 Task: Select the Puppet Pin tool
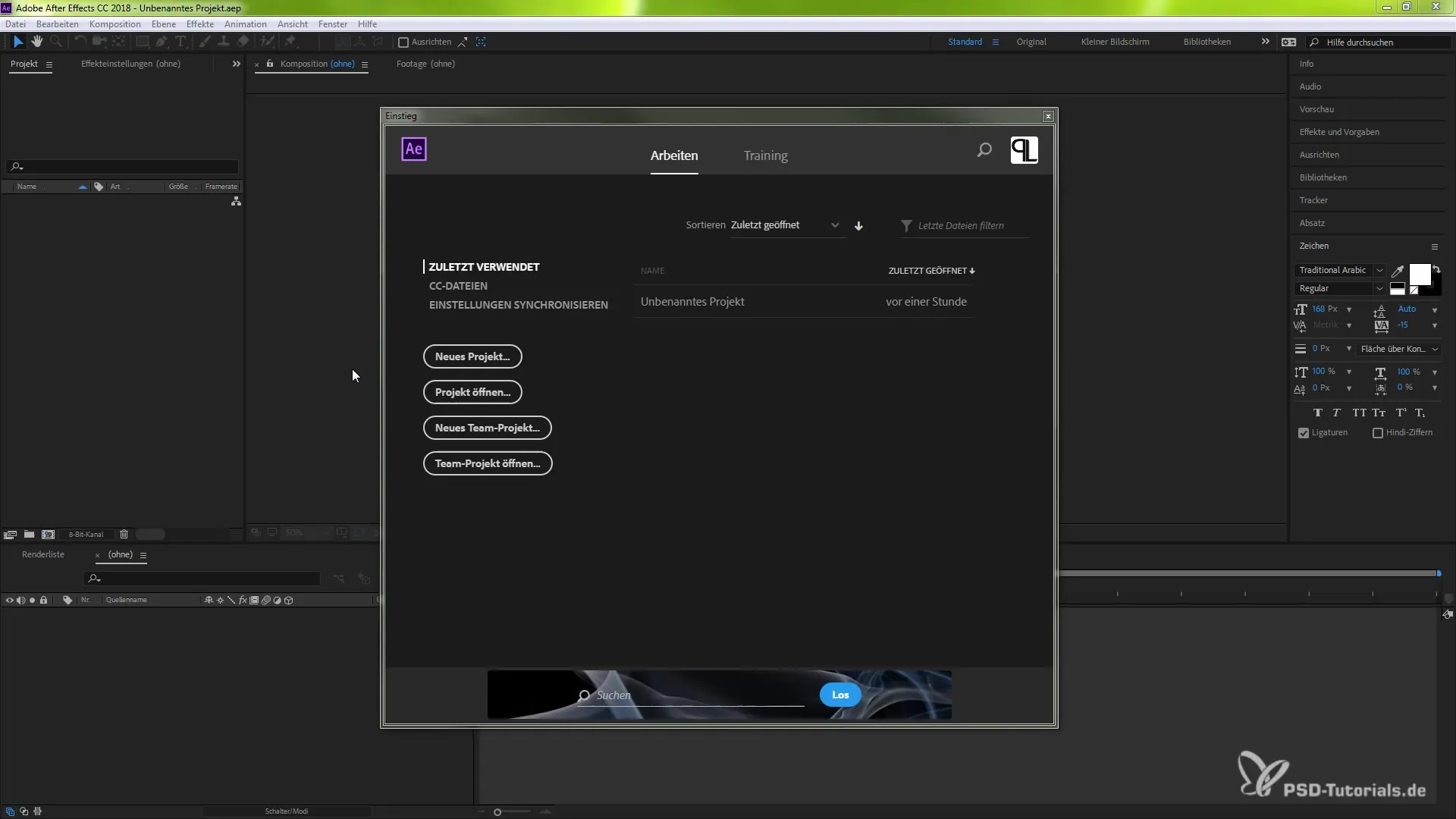[290, 42]
